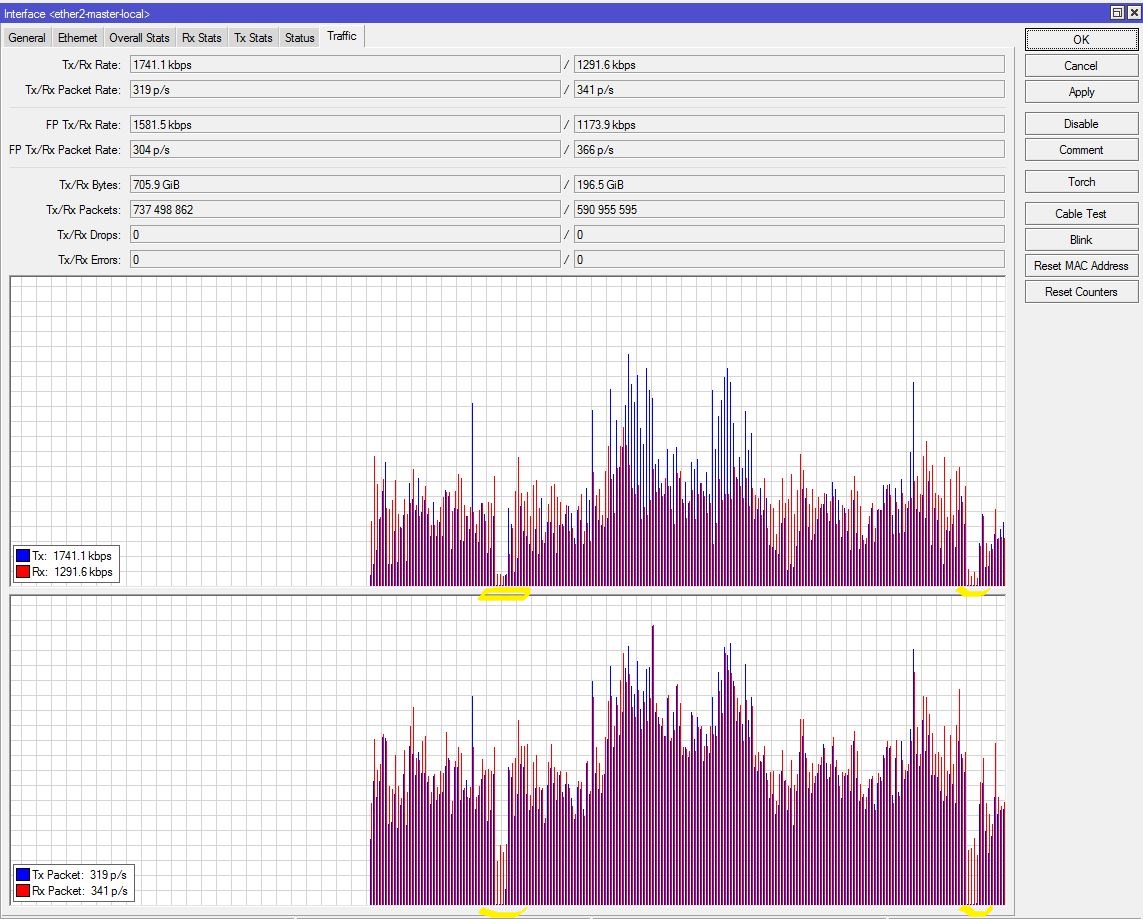Viewport: 1143px width, 919px height.
Task: Click the blue Tx legend swatch
Action: (x=23, y=556)
